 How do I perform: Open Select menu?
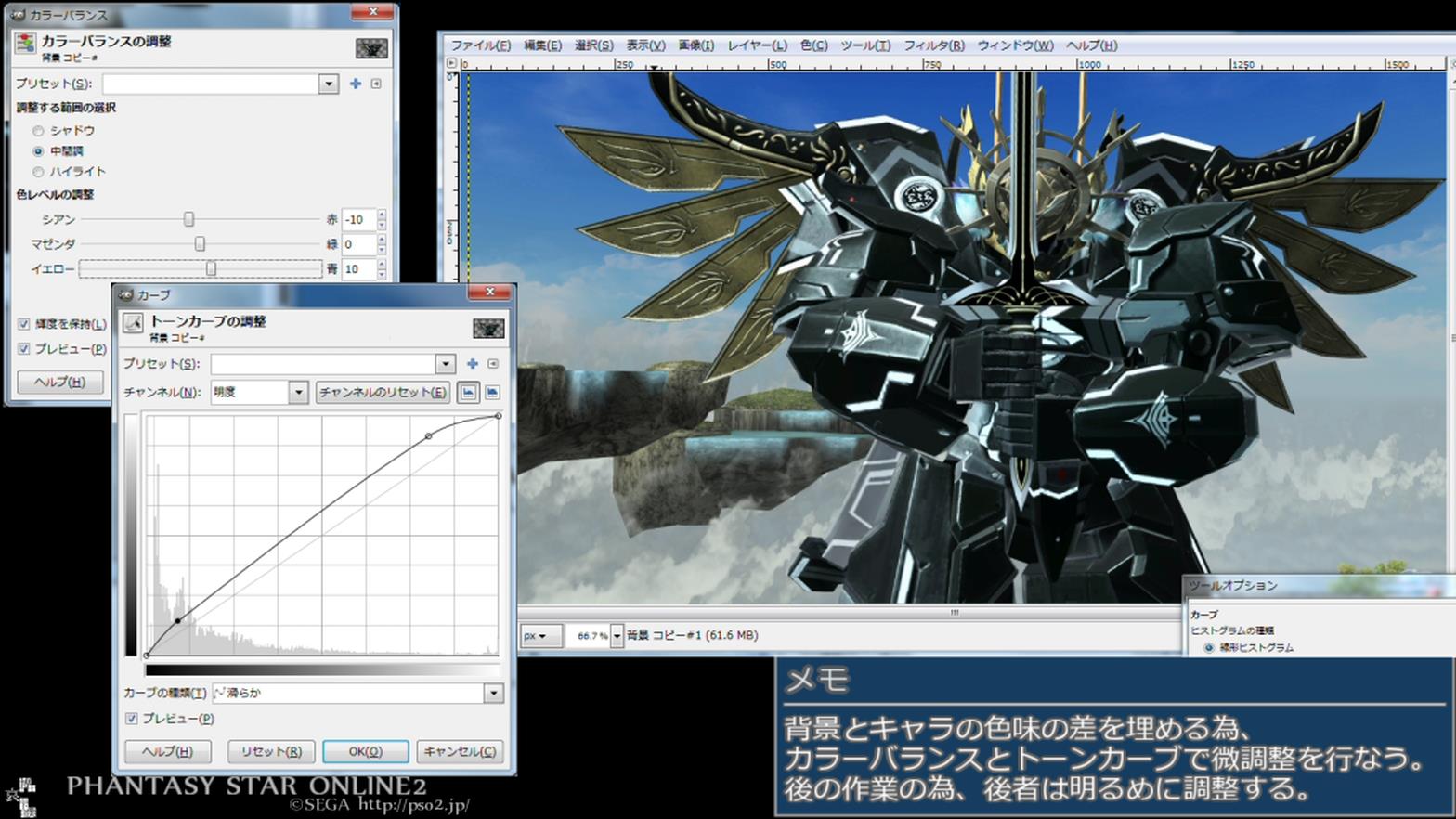click(x=593, y=45)
